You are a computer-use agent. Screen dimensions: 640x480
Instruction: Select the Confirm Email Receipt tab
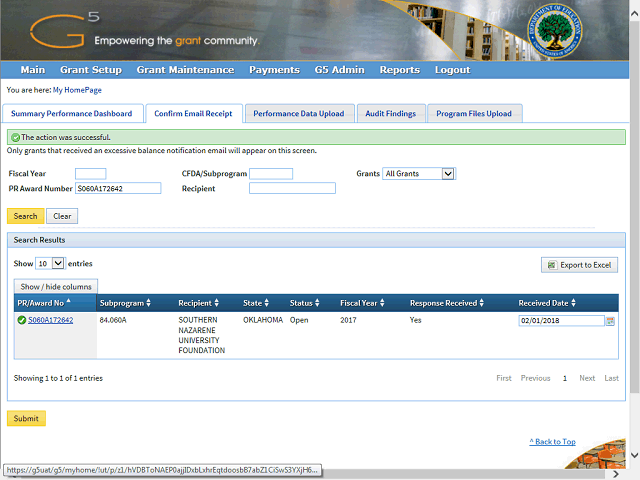[193, 113]
